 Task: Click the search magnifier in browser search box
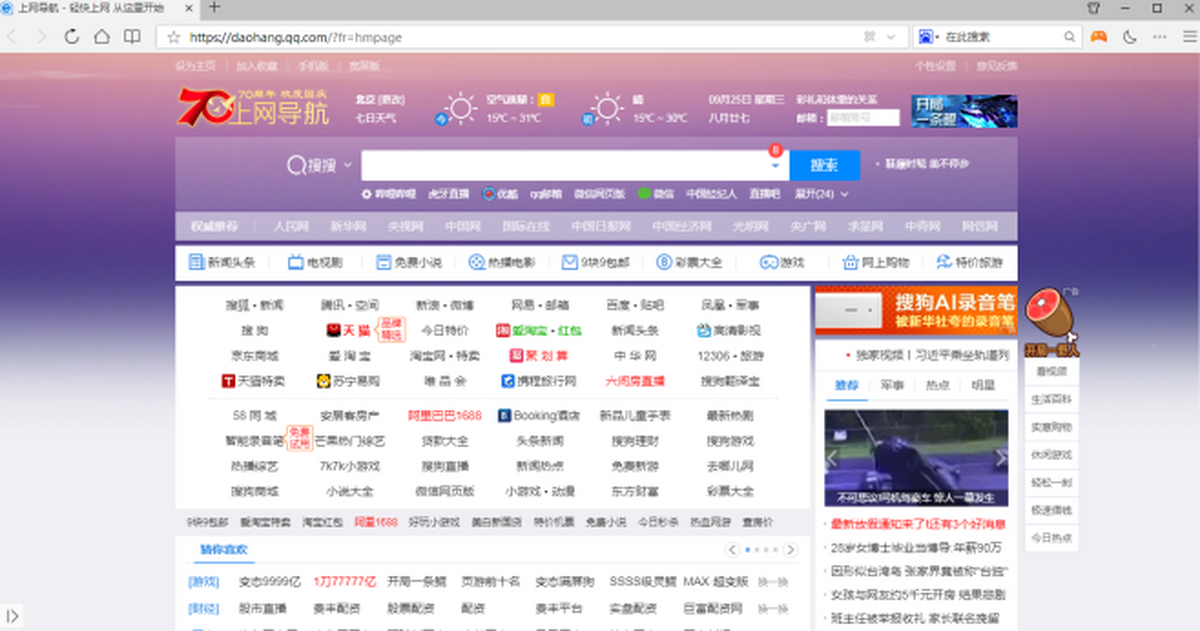1069,37
